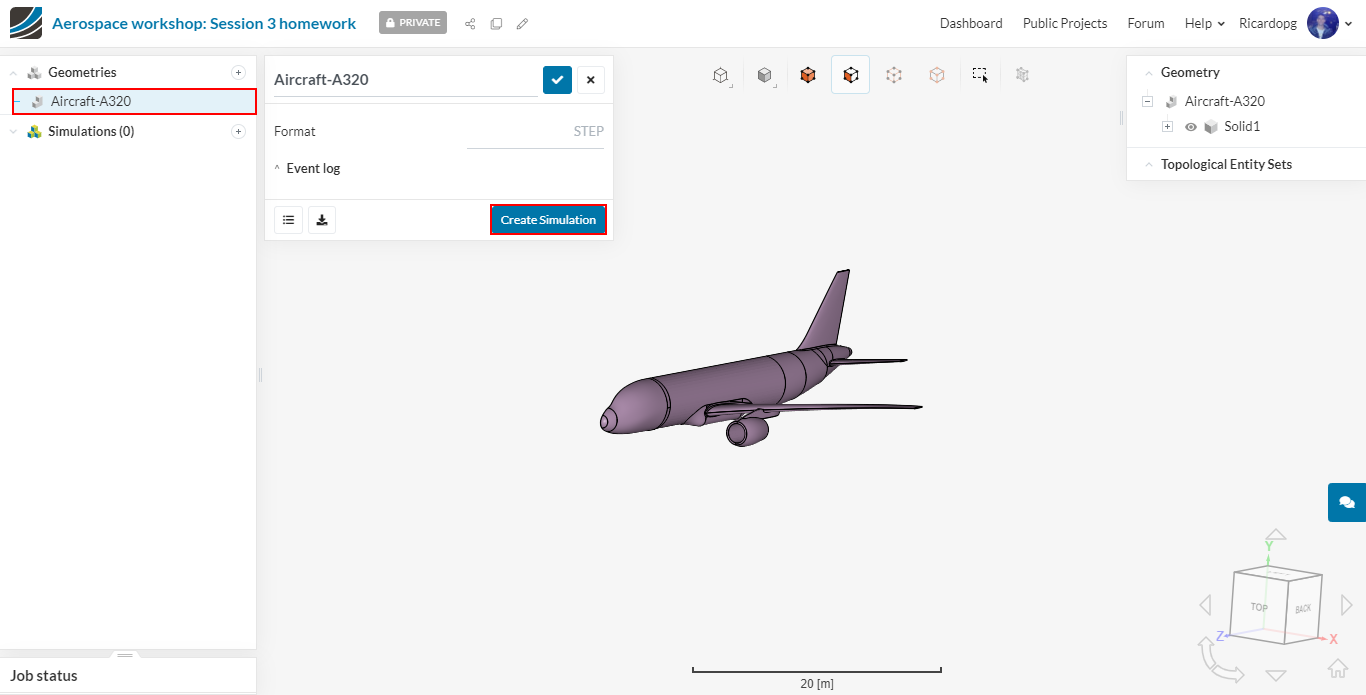The width and height of the screenshot is (1366, 695).
Task: Open Public Projects
Action: 1065,23
